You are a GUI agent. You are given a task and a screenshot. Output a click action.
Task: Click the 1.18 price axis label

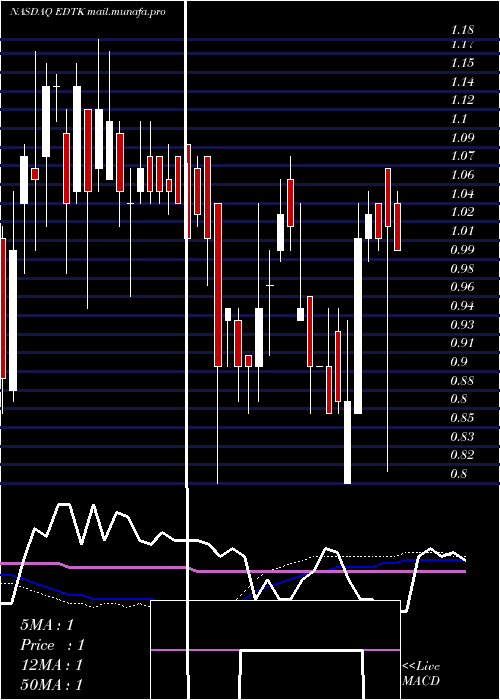pos(462,30)
